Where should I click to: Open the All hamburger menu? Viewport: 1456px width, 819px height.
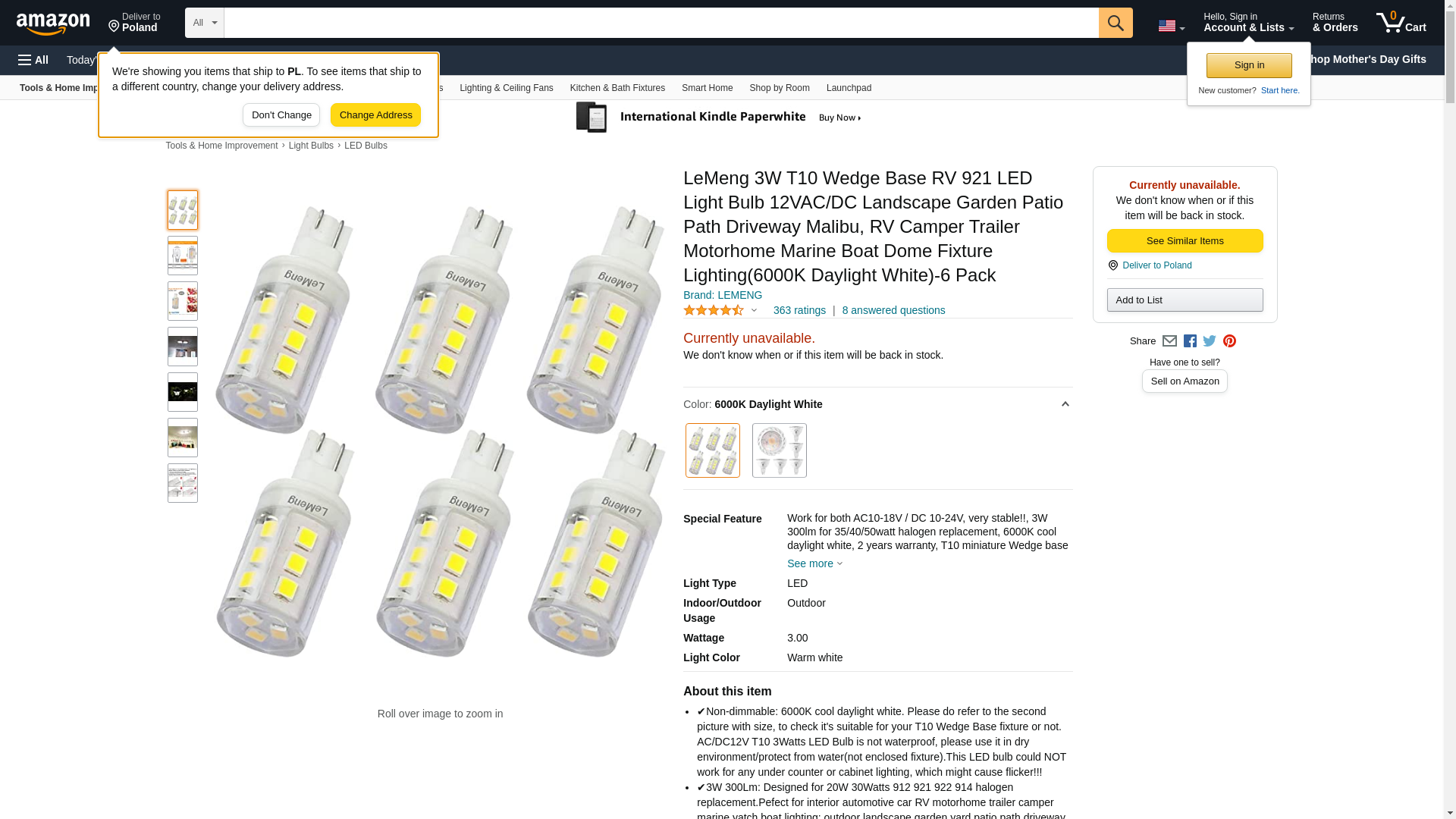[x=33, y=60]
